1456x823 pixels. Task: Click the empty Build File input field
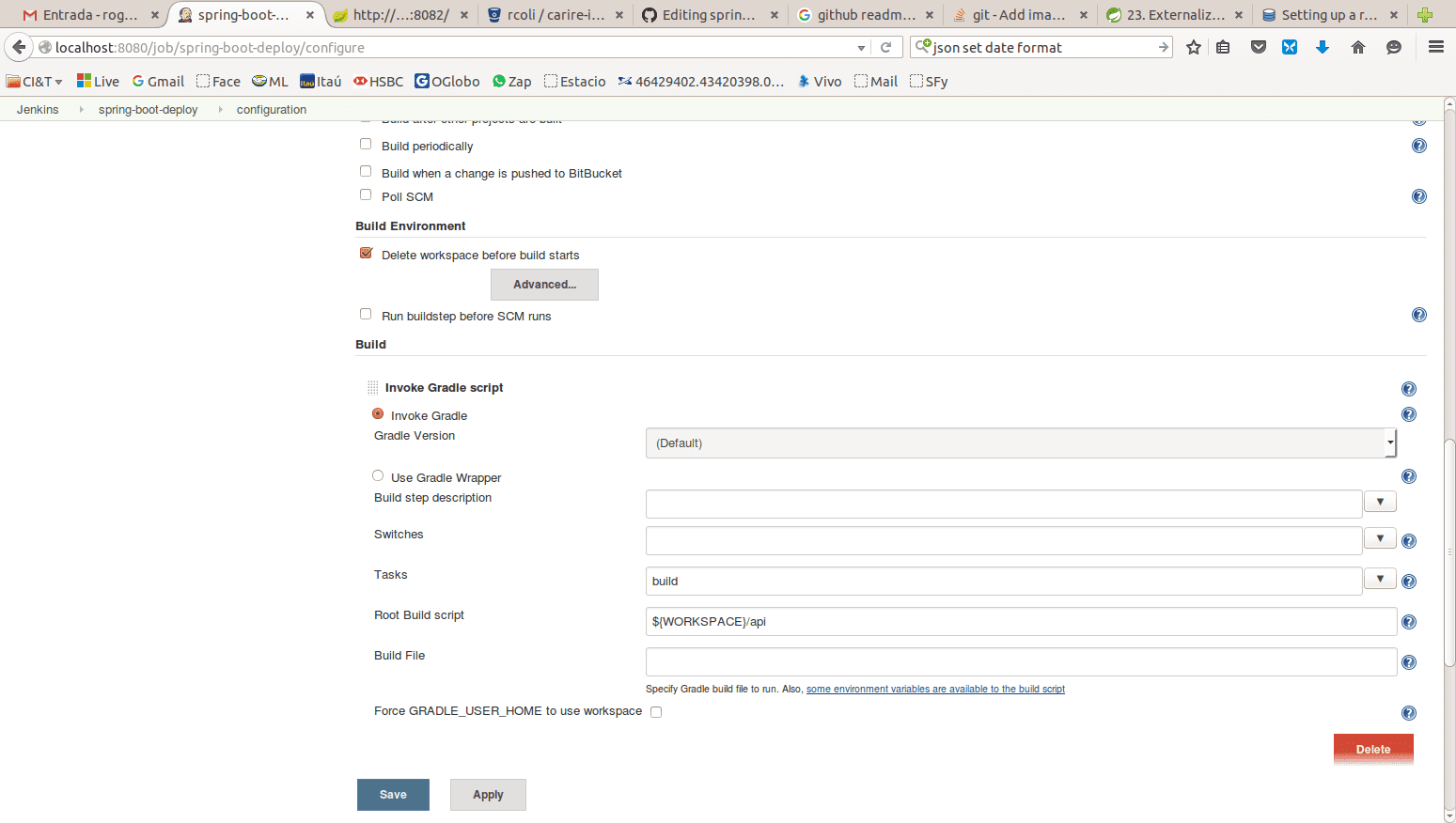point(1021,661)
